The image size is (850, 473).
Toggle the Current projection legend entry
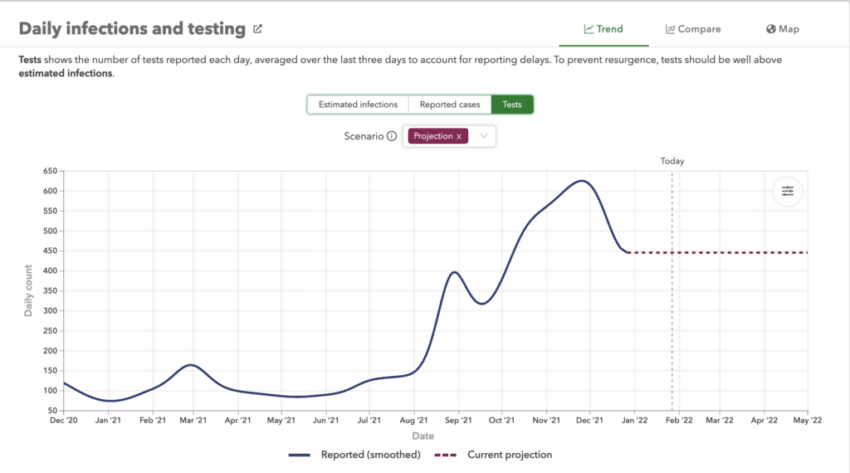(509, 455)
